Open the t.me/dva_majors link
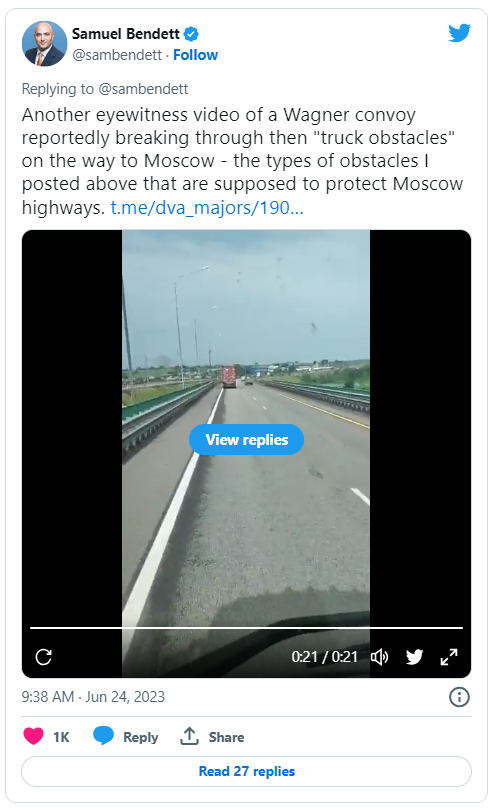 click(x=207, y=207)
